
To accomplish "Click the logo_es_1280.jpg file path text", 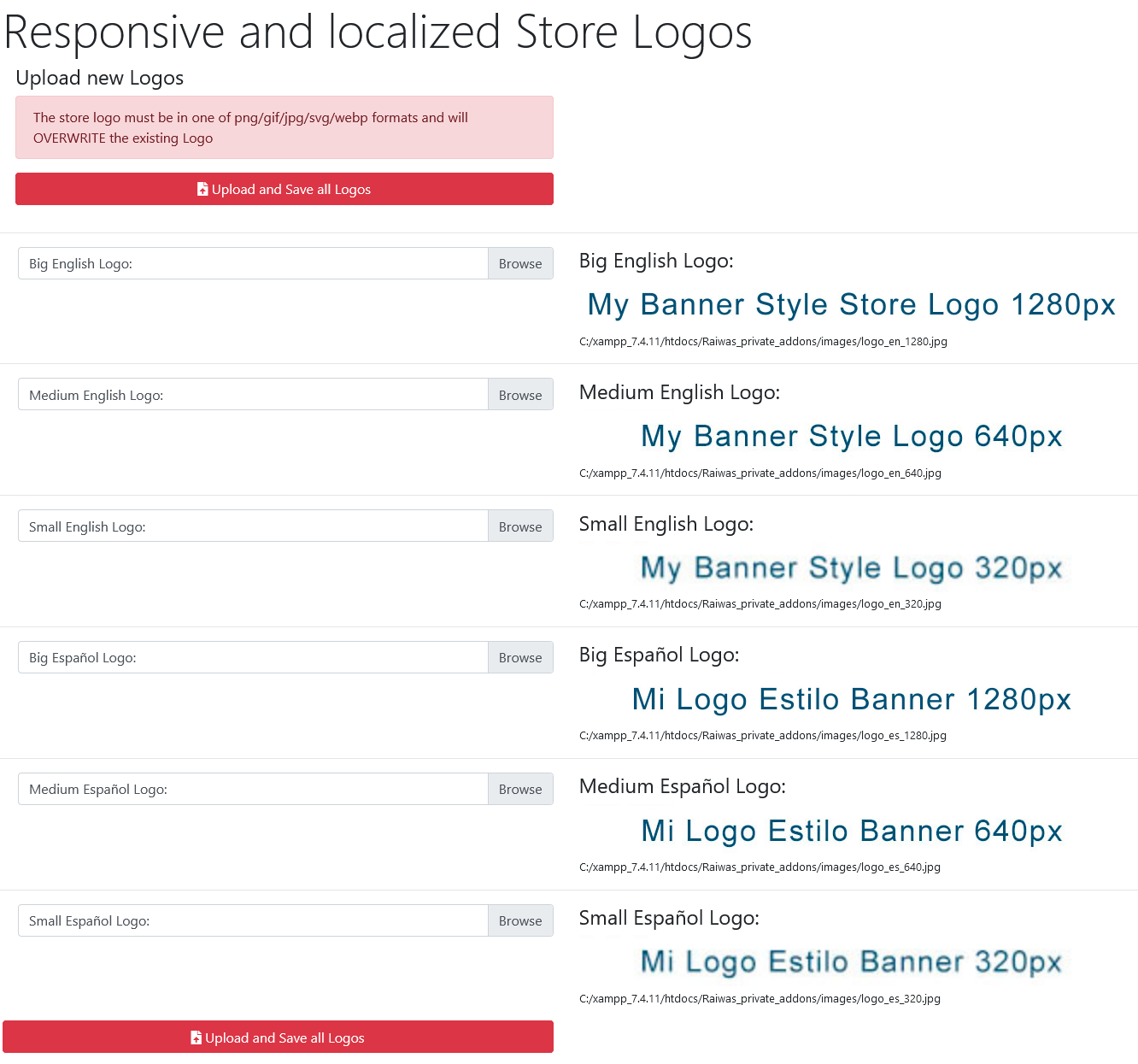I will [x=763, y=736].
